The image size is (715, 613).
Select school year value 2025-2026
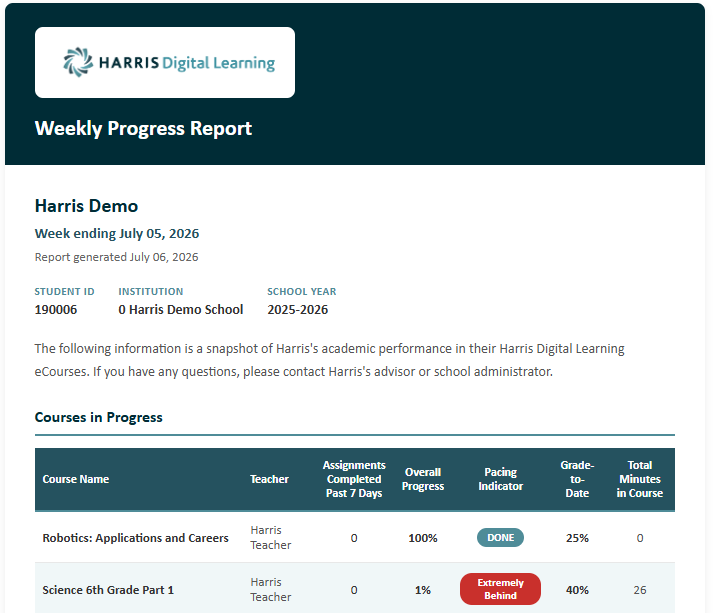tap(297, 310)
